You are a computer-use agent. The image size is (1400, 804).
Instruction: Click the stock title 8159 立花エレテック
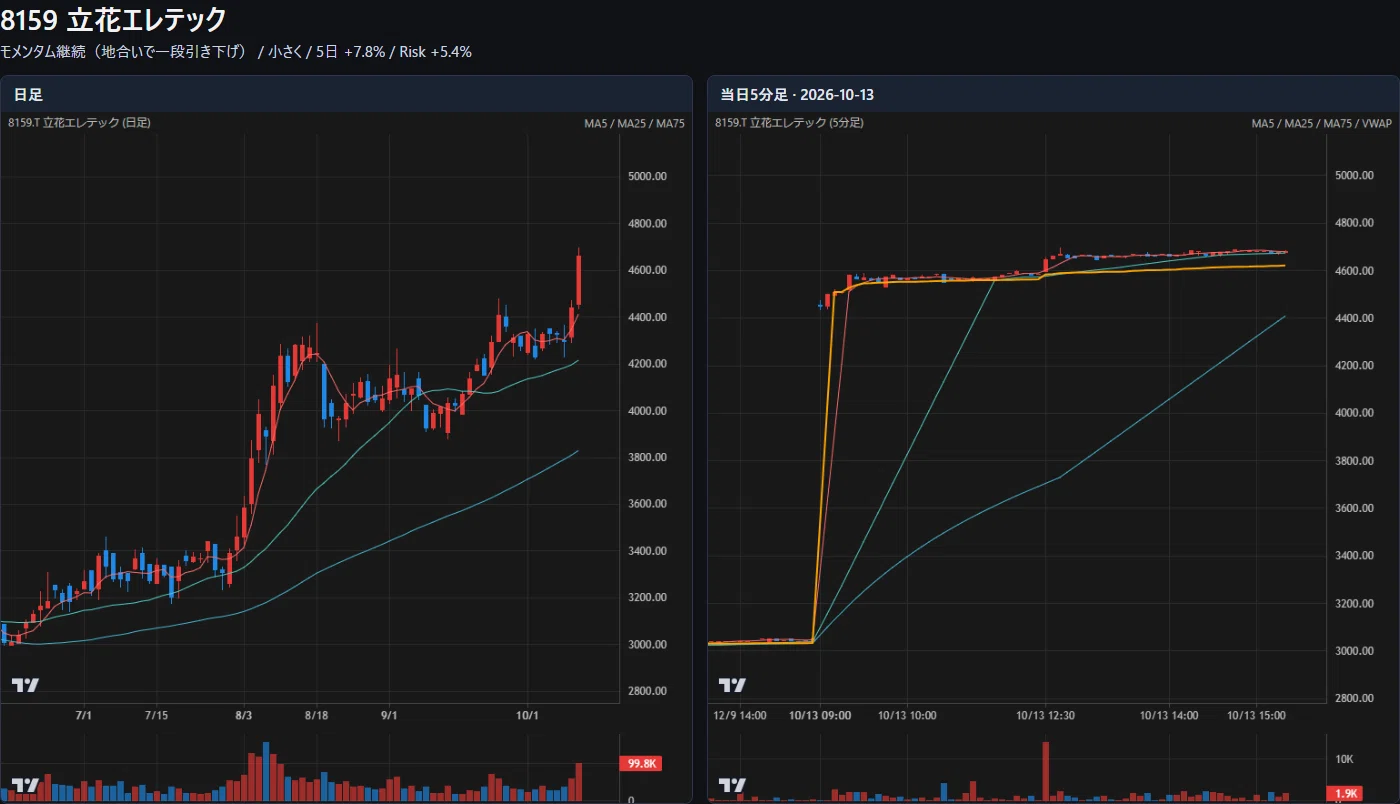(114, 19)
